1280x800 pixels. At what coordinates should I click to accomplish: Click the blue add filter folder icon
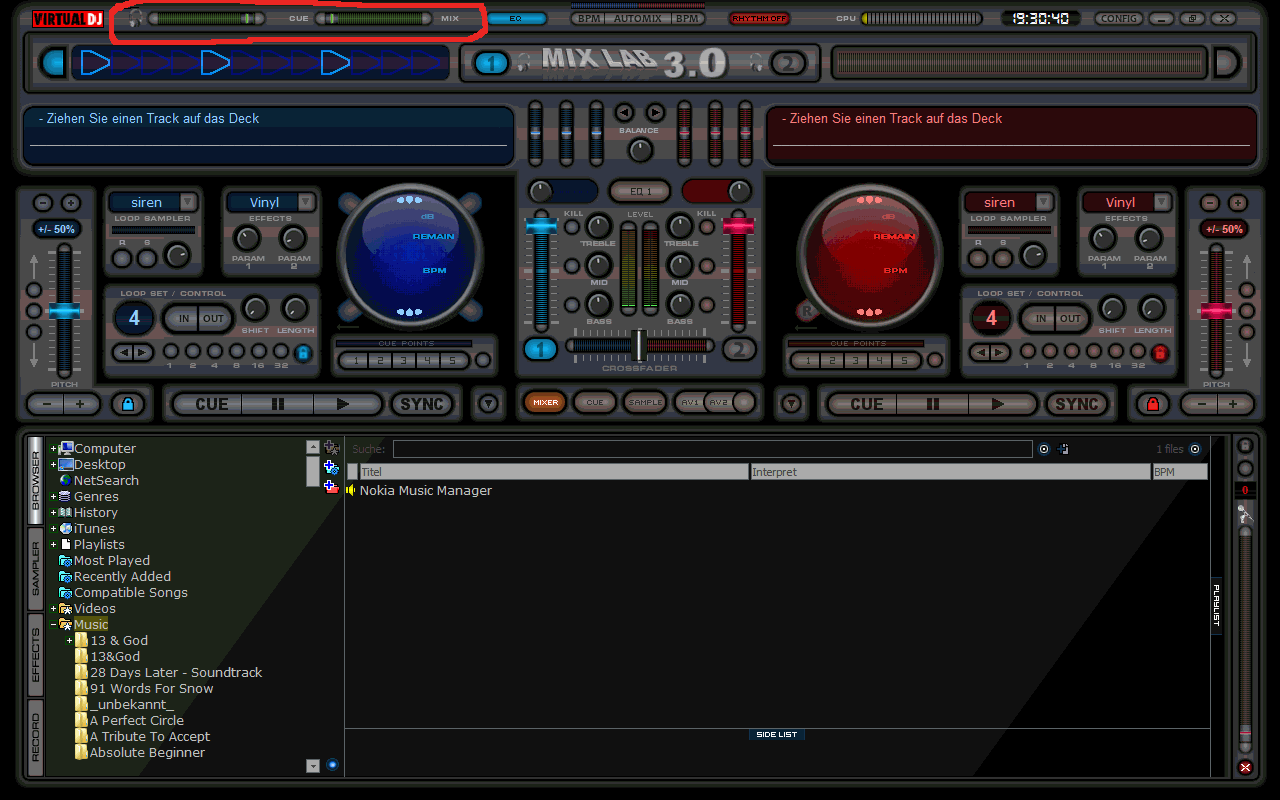coord(332,467)
